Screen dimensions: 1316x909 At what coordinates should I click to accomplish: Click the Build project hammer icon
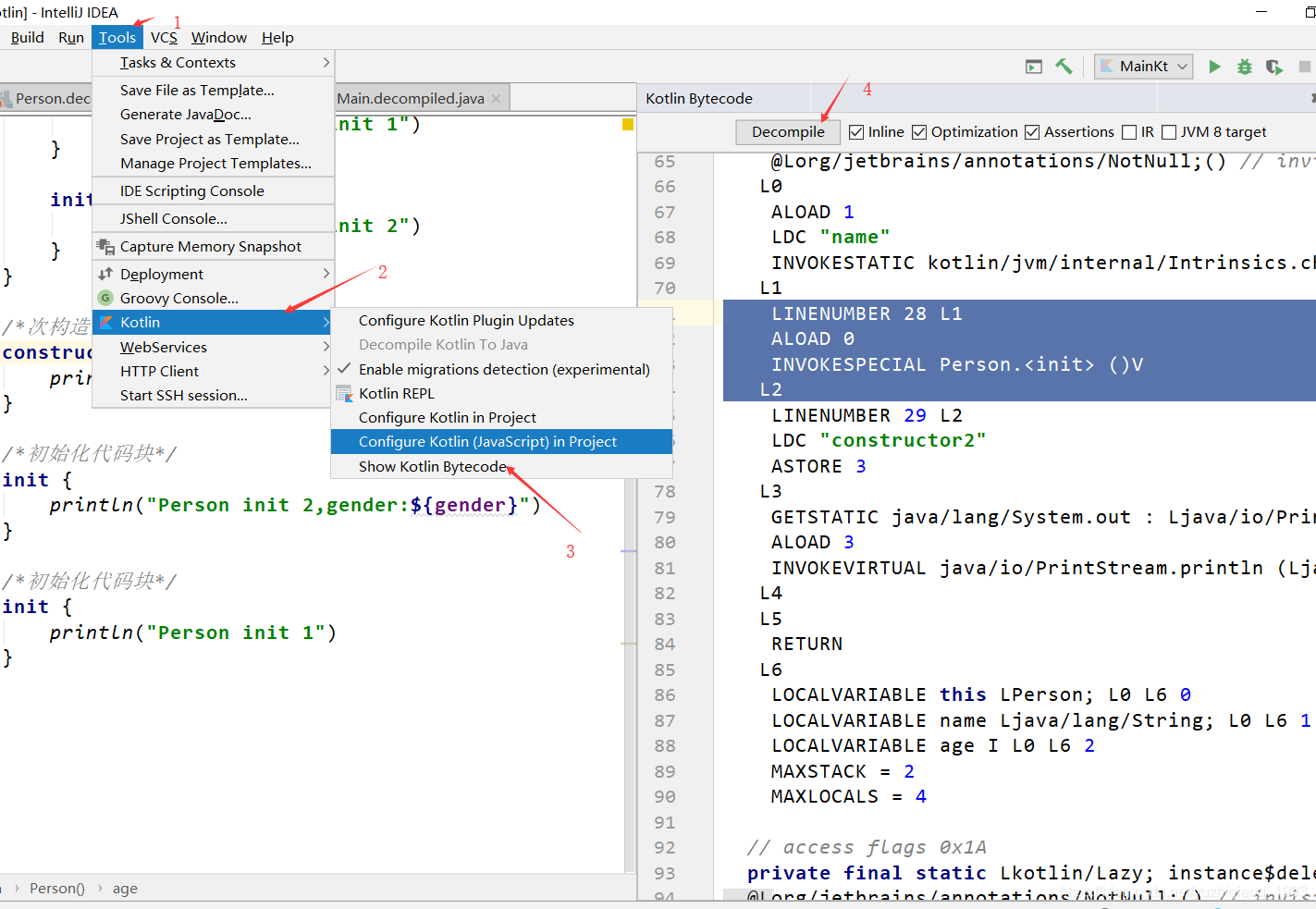click(1064, 67)
